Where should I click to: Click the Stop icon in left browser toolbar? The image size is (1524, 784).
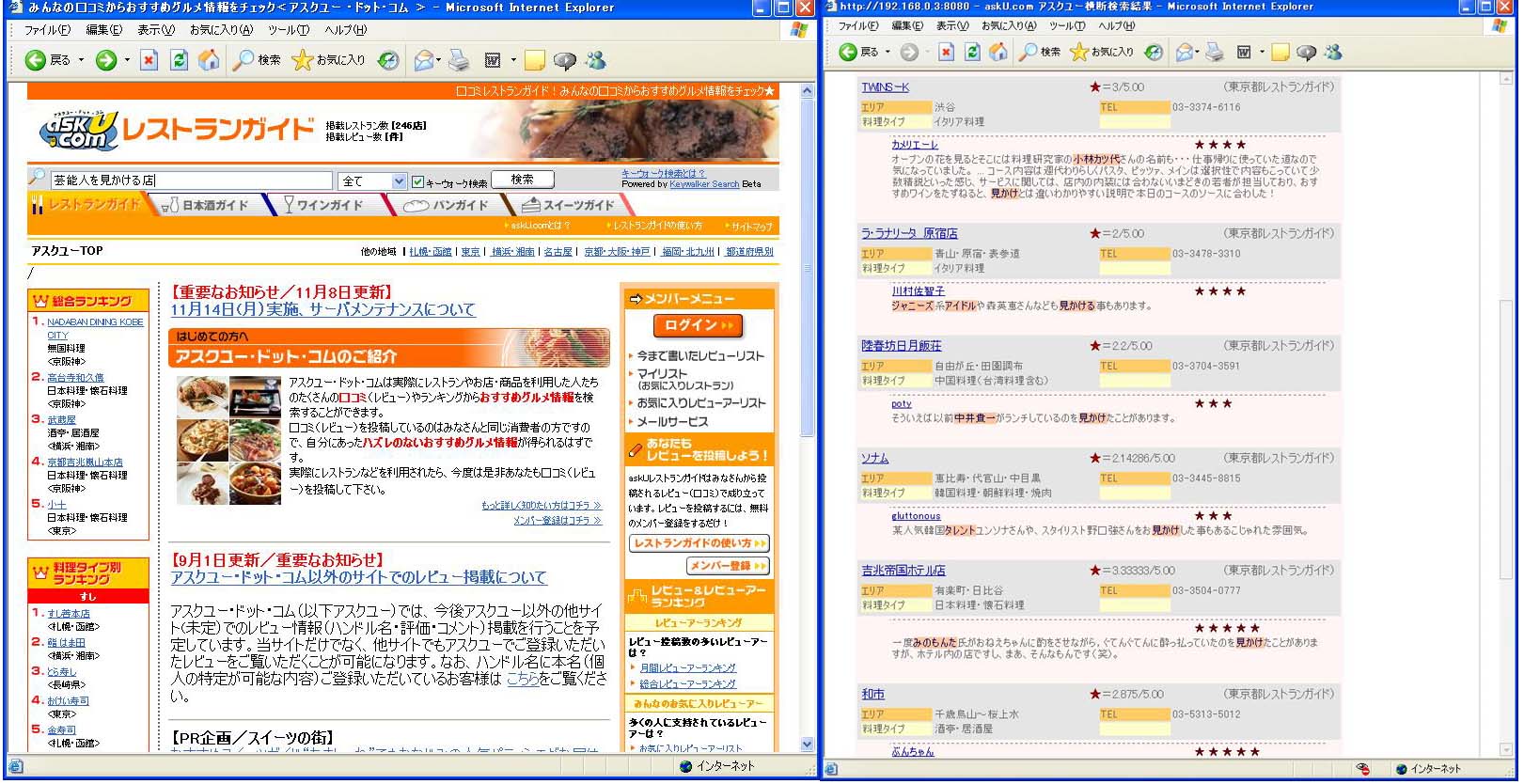pyautogui.click(x=149, y=61)
